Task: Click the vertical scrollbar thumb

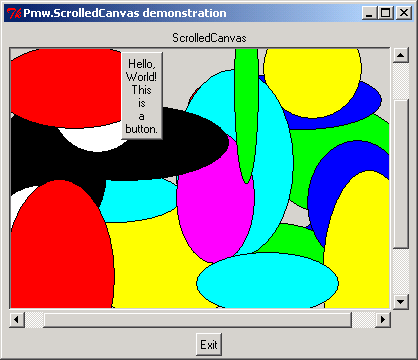Action: pyautogui.click(x=401, y=174)
